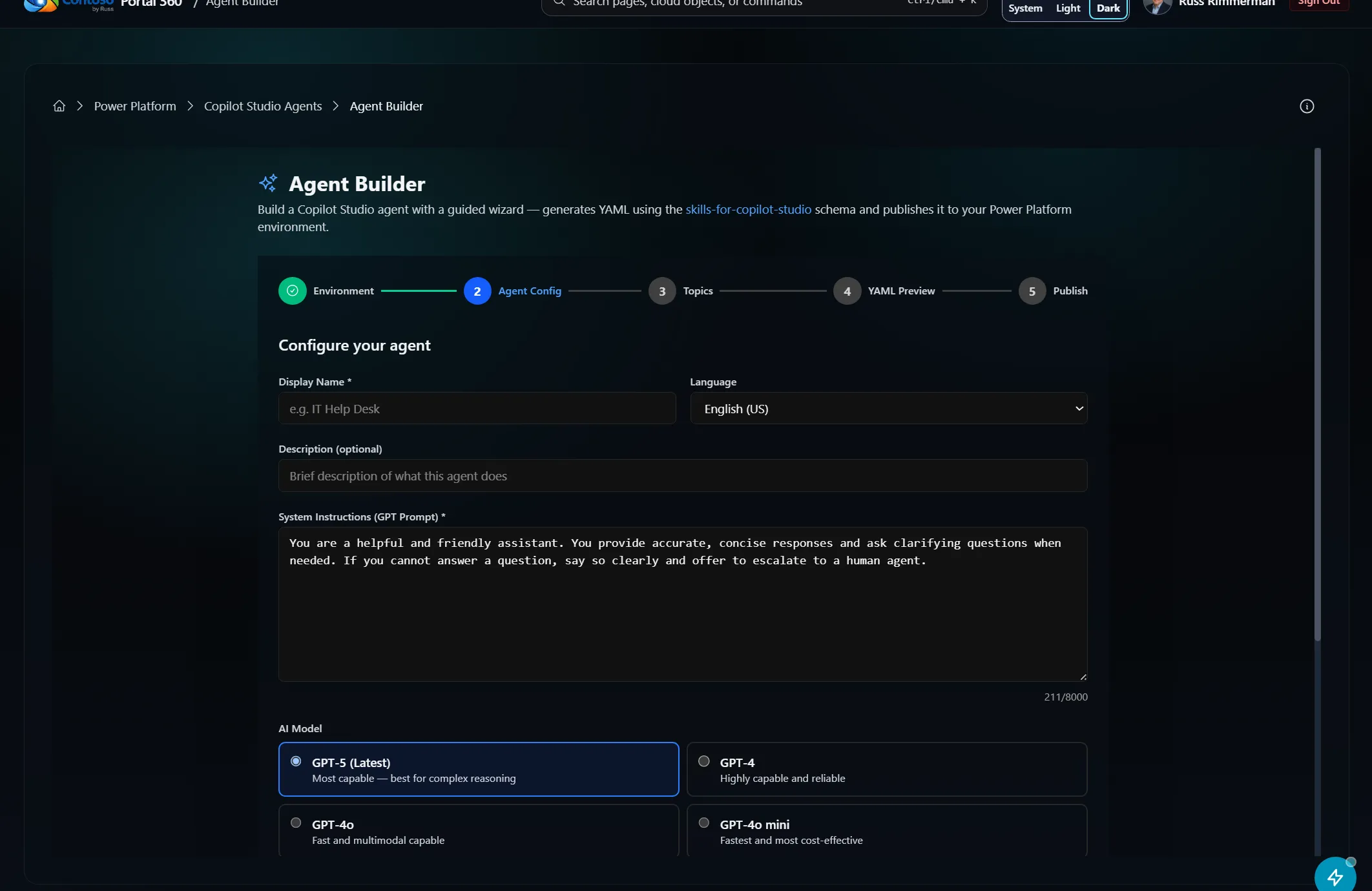This screenshot has width=1372, height=891.
Task: Grab the textarea resize handle
Action: pyautogui.click(x=1083, y=677)
